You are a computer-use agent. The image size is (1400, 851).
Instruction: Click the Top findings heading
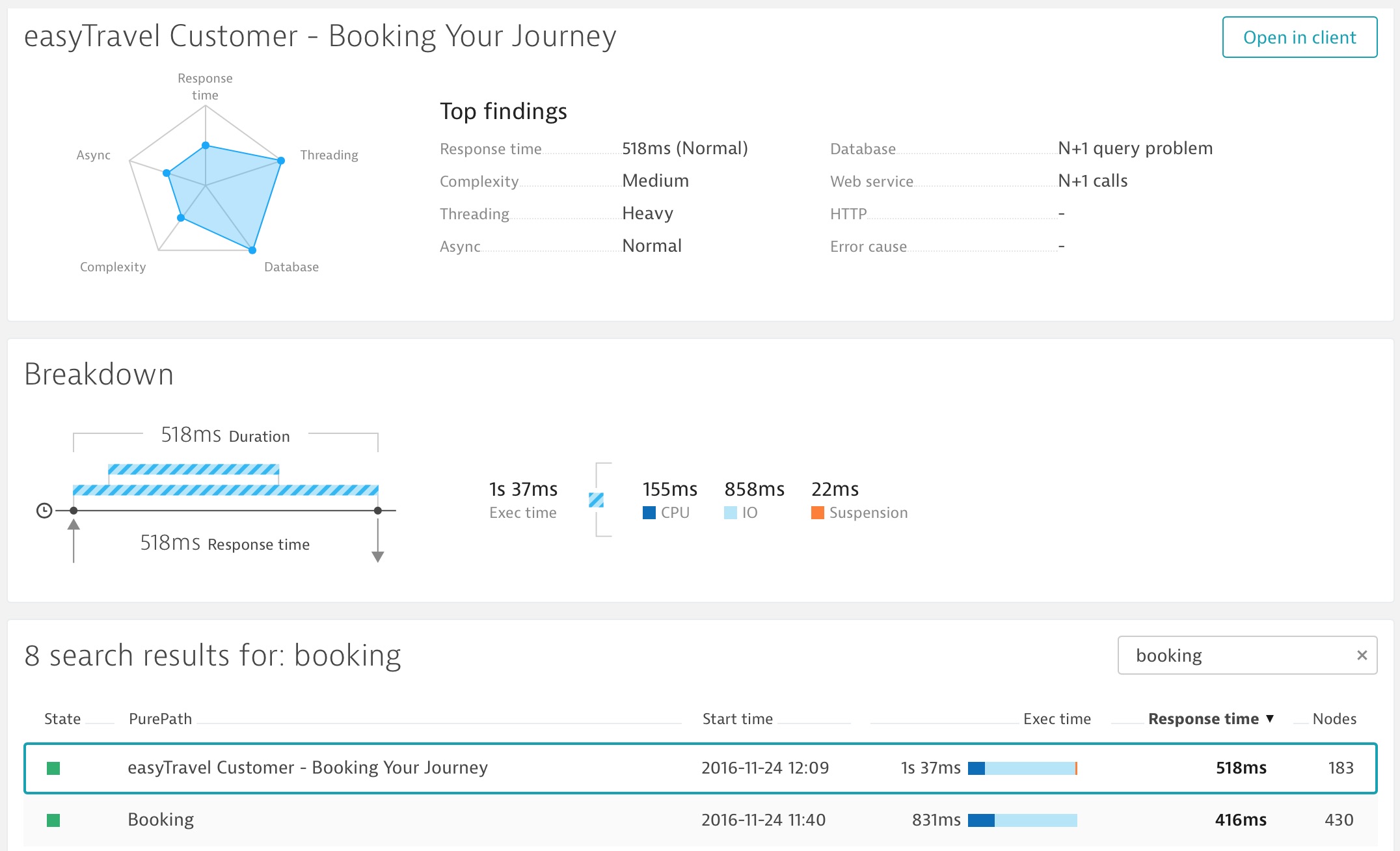tap(504, 111)
